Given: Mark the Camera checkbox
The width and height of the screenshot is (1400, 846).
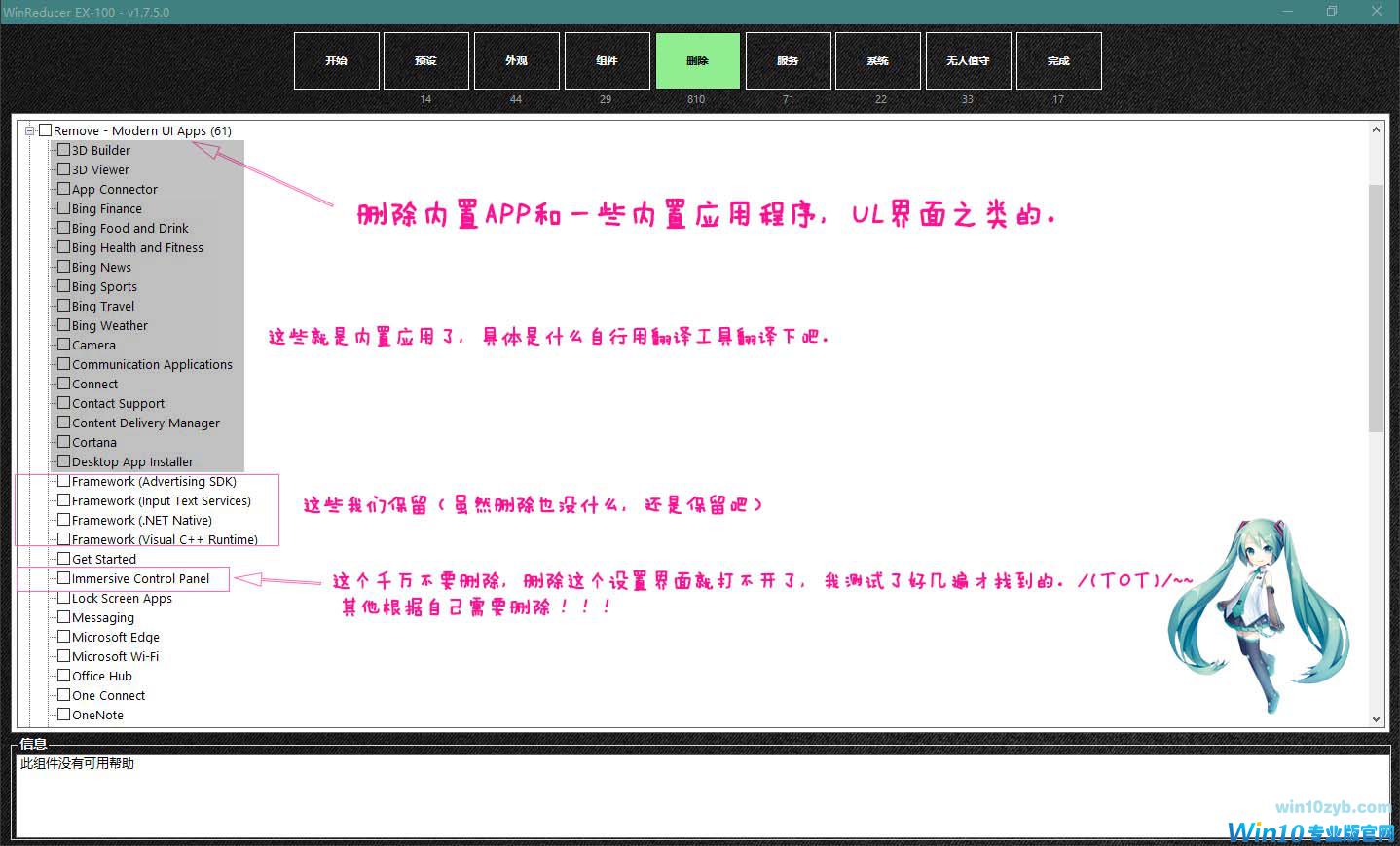Looking at the screenshot, I should click(64, 345).
